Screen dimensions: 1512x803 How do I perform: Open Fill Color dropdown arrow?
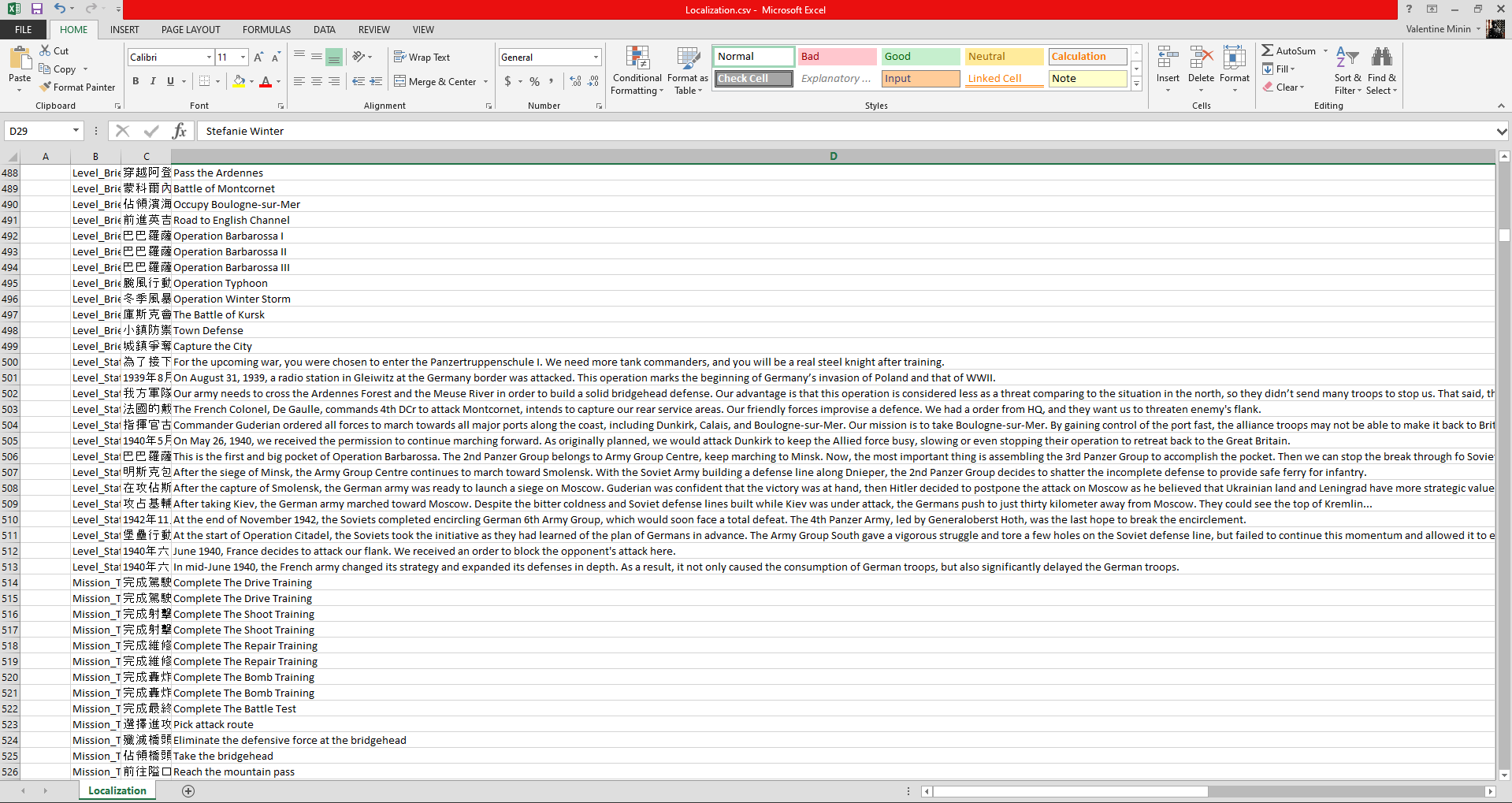point(252,81)
